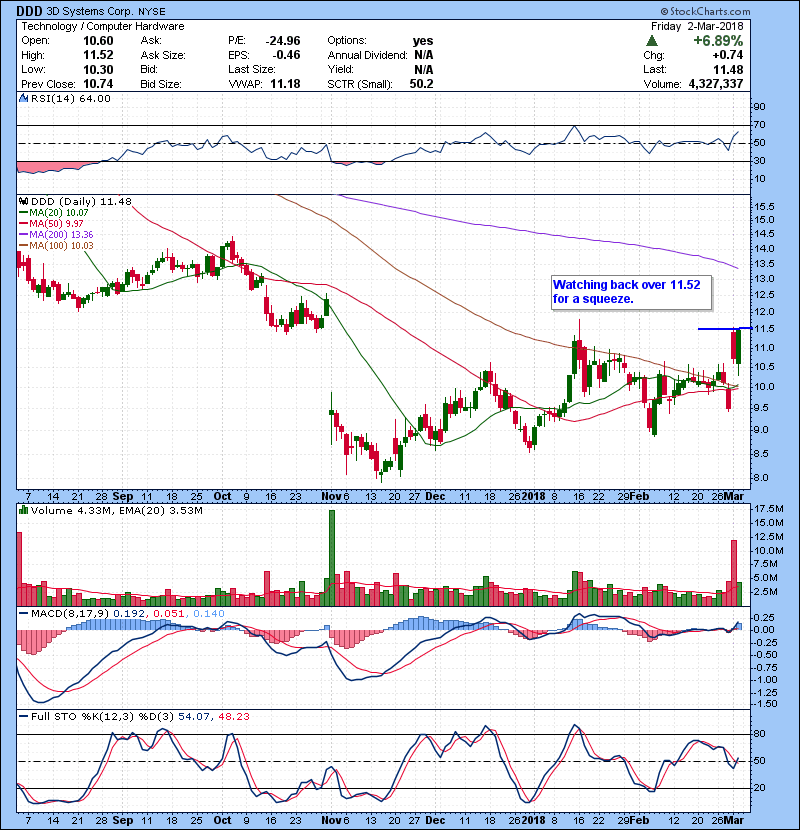800x830 pixels.
Task: Click the green up-arrow change icon
Action: pyautogui.click(x=652, y=41)
